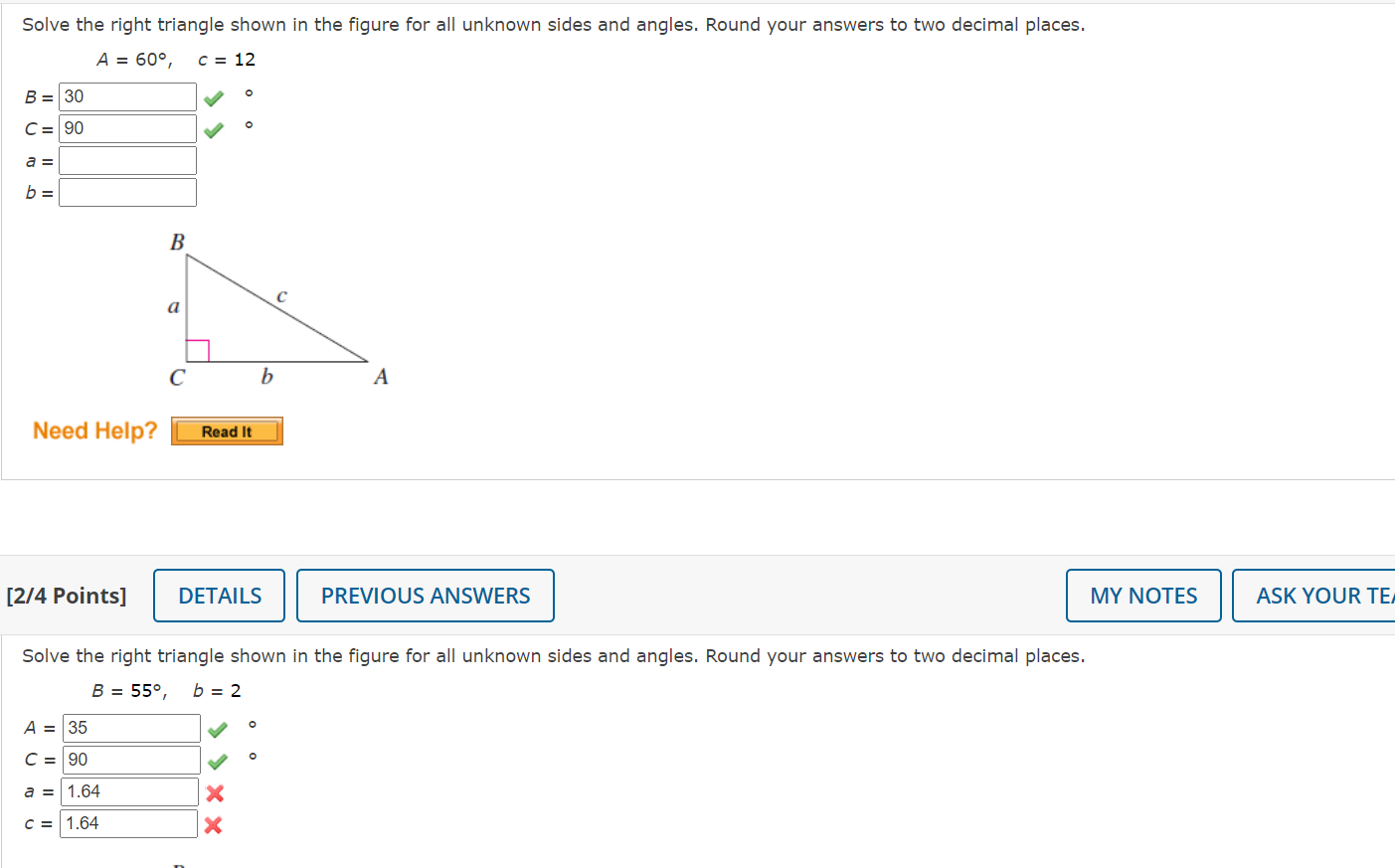This screenshot has height=868, width=1395.
Task: Click the Need Help? label
Action: 93,431
